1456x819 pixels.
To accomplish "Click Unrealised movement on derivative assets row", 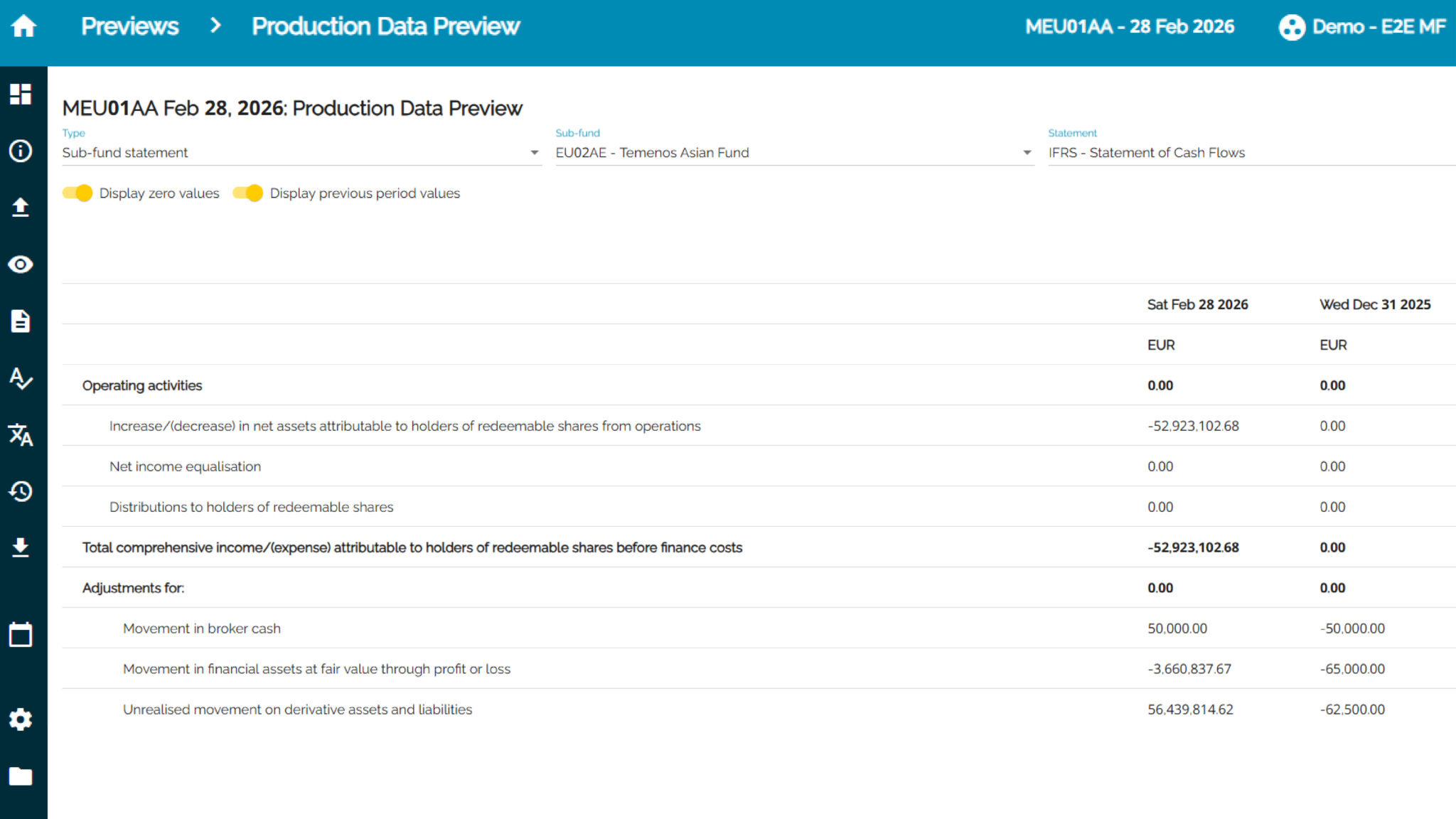I will pos(297,710).
